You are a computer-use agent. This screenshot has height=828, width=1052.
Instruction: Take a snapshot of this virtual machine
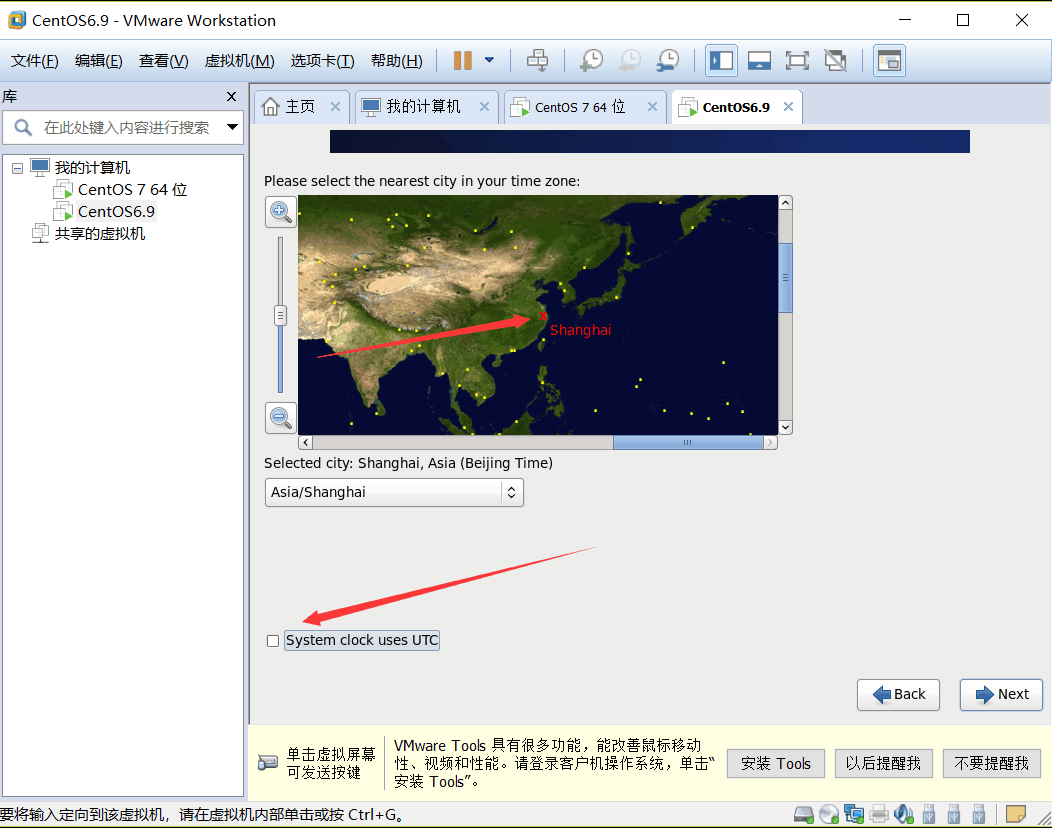pyautogui.click(x=591, y=60)
